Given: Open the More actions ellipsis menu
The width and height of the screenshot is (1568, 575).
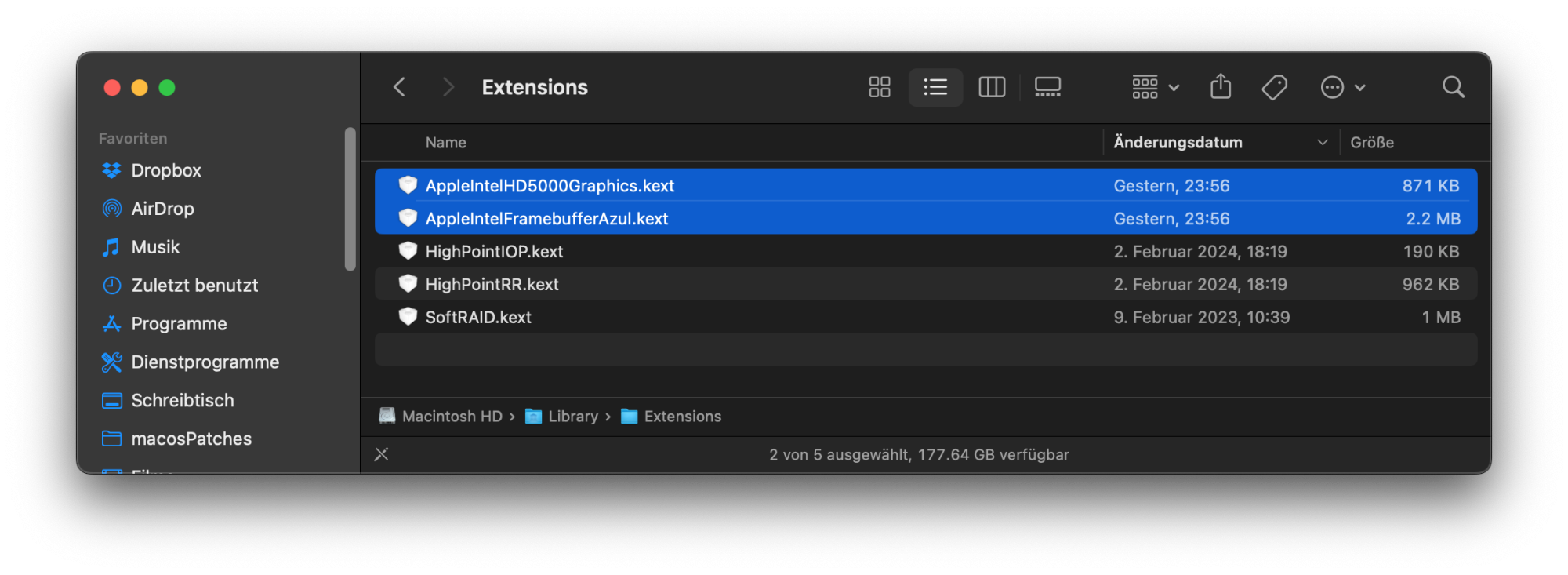Looking at the screenshot, I should pos(1343,87).
